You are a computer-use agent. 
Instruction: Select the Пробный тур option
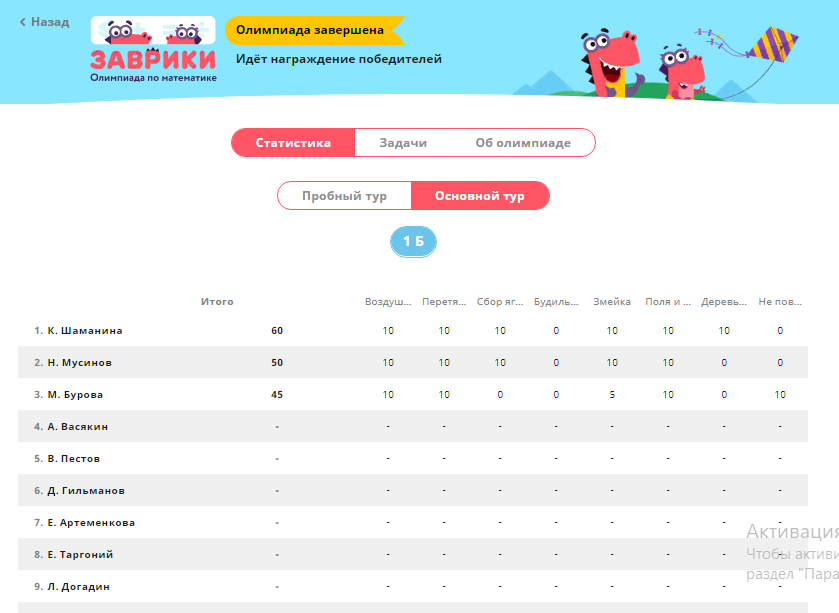tap(344, 196)
